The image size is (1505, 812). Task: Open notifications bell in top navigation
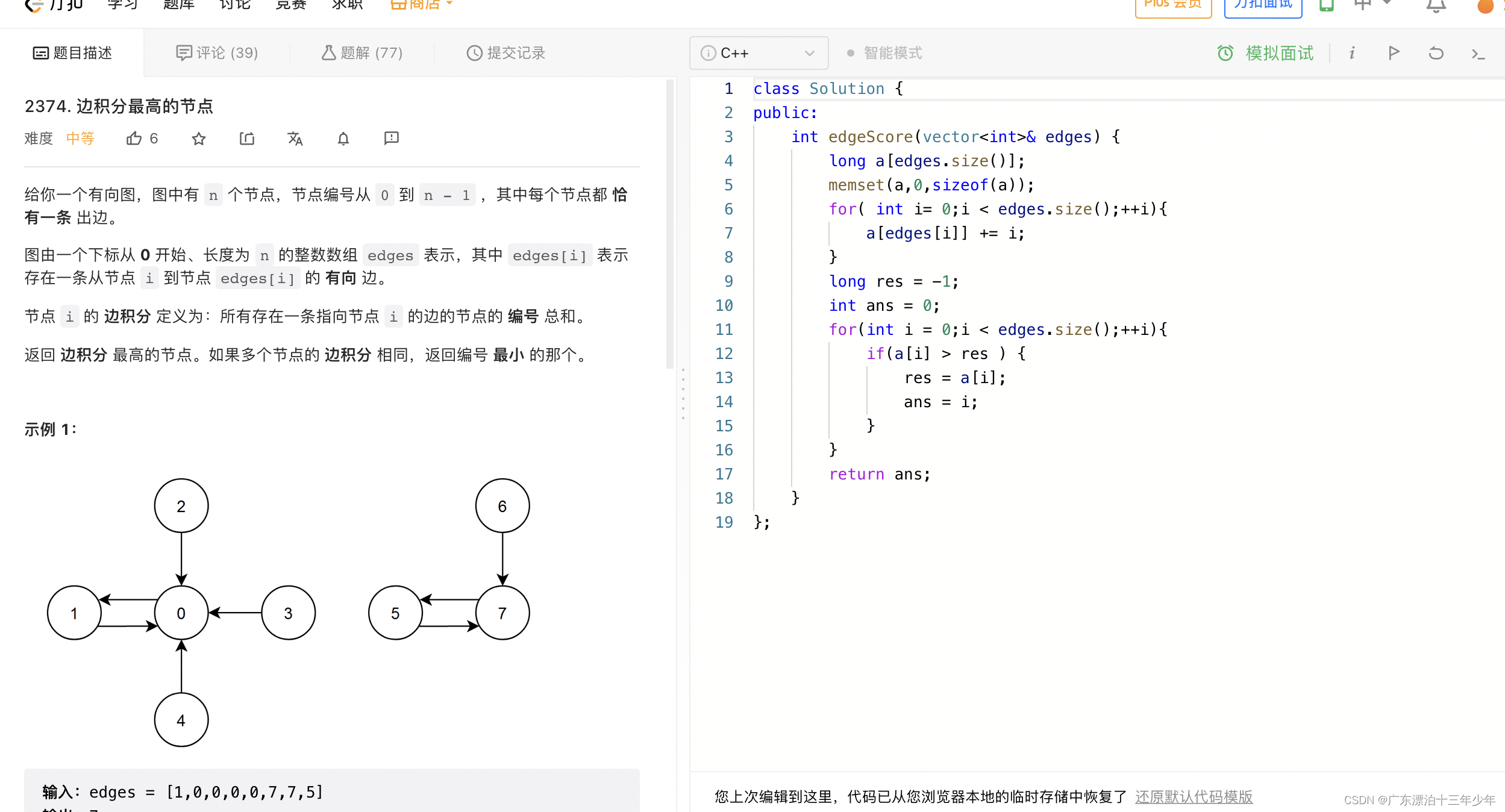[x=1436, y=6]
